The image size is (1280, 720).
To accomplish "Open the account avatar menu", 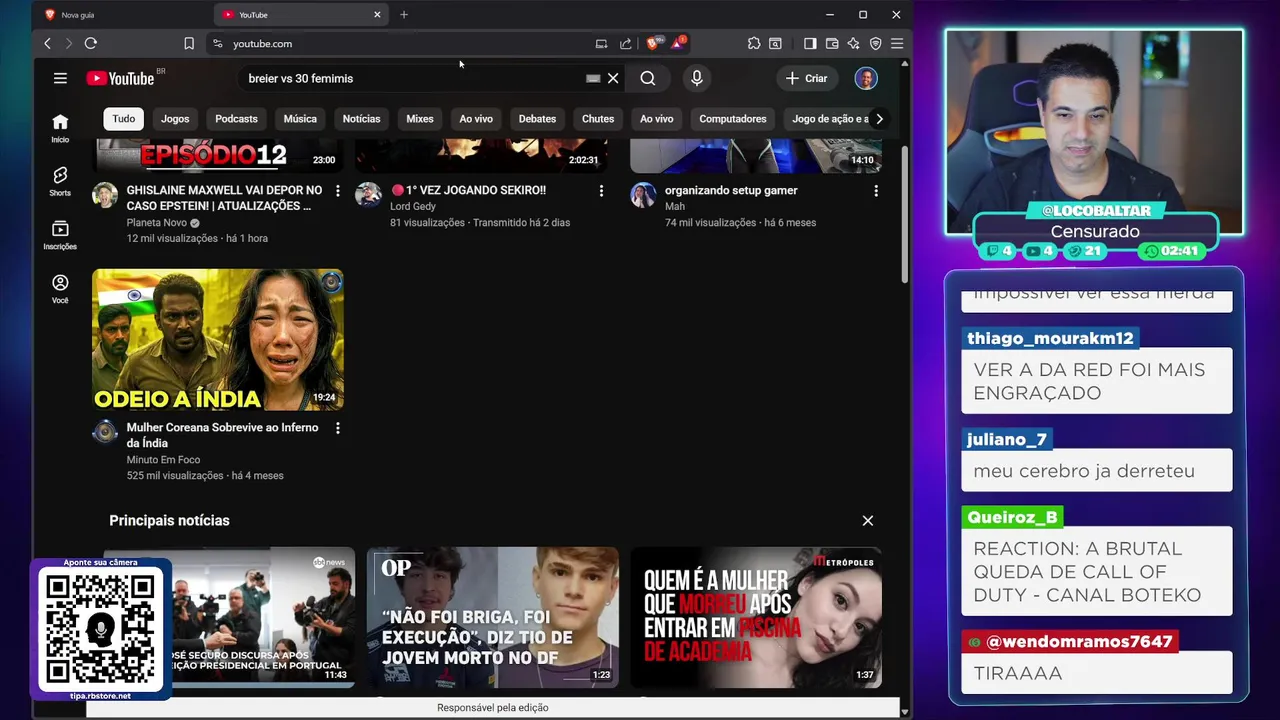I will [x=866, y=78].
